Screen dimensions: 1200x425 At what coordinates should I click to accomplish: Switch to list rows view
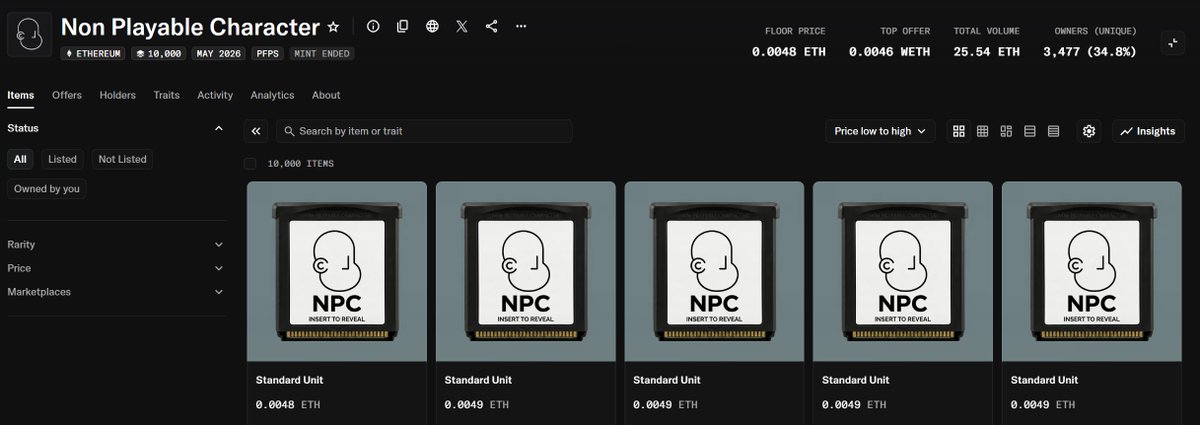[1029, 131]
